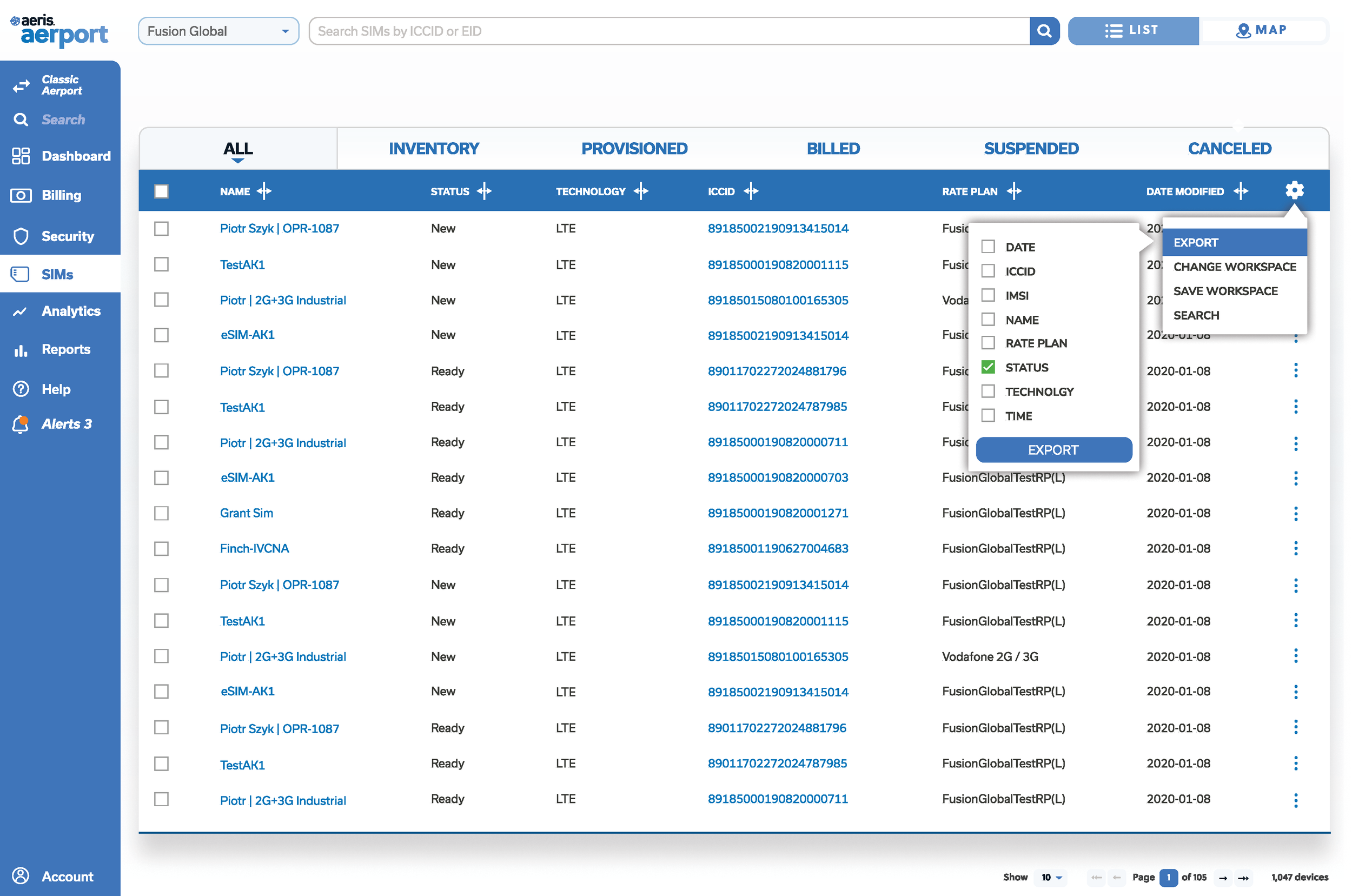This screenshot has width=1352, height=896.
Task: Choose CHANGE WORKSPACE from menu
Action: pos(1234,267)
